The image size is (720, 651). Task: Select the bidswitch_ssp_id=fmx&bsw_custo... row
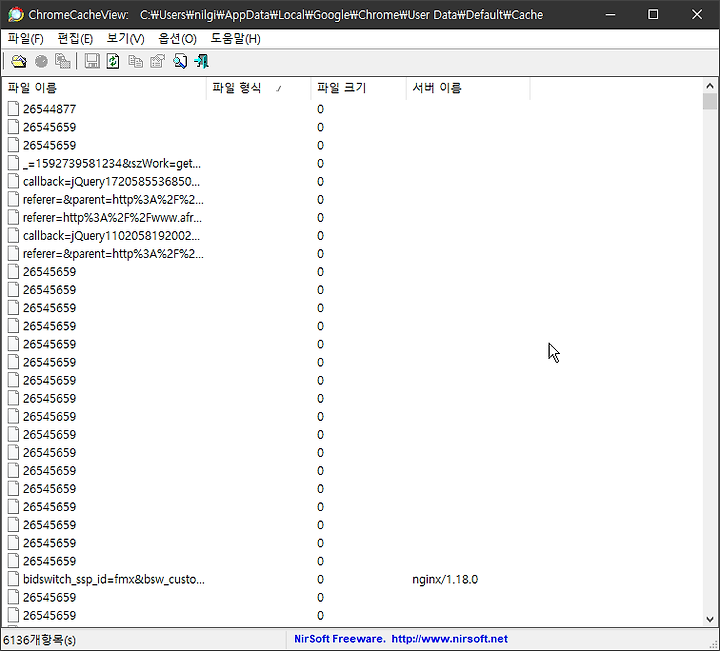pos(113,579)
